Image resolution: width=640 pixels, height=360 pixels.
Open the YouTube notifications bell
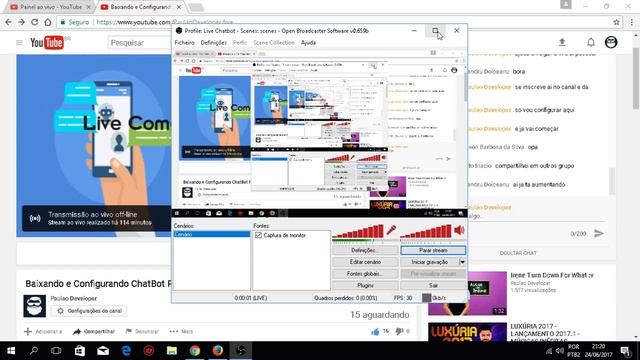click(591, 42)
